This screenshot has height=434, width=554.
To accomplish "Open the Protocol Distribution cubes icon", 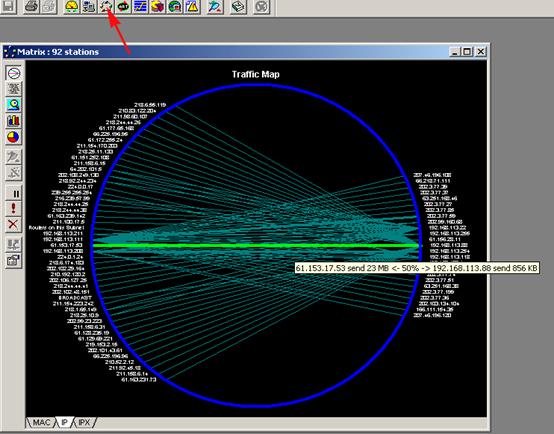I will tap(158, 6).
